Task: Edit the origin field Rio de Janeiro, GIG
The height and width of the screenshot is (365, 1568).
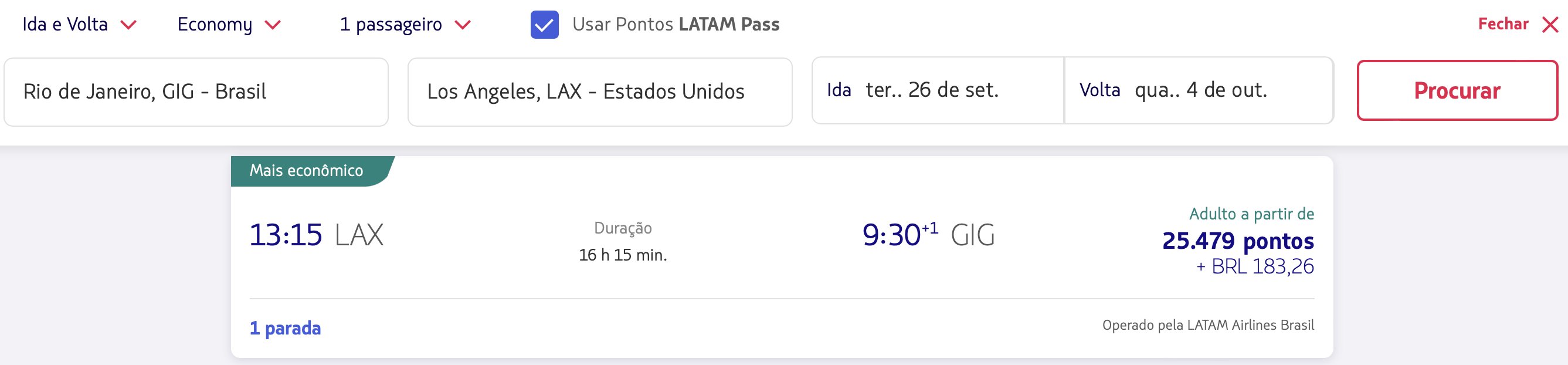Action: coord(196,92)
